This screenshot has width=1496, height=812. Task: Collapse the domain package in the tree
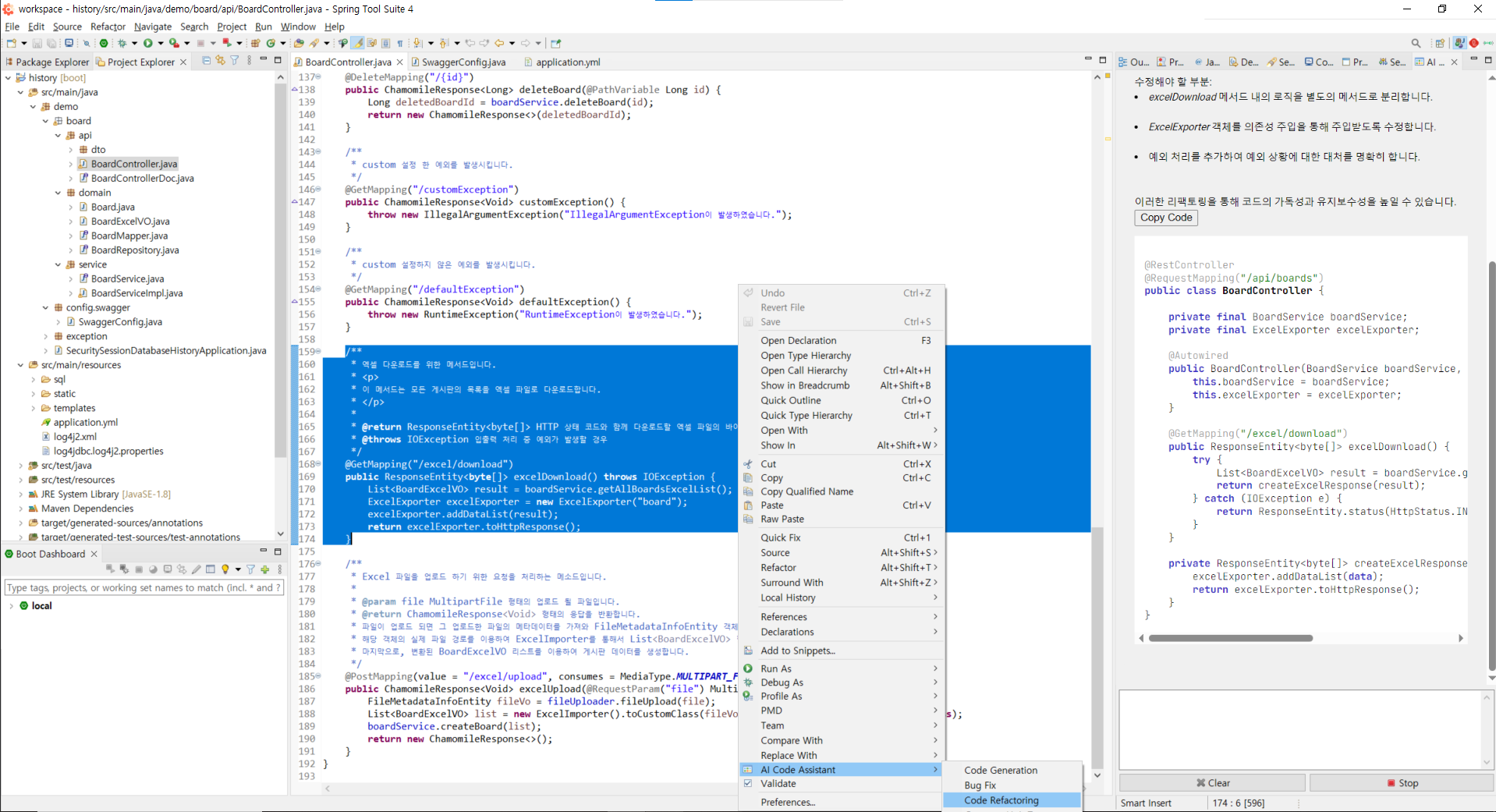(58, 193)
